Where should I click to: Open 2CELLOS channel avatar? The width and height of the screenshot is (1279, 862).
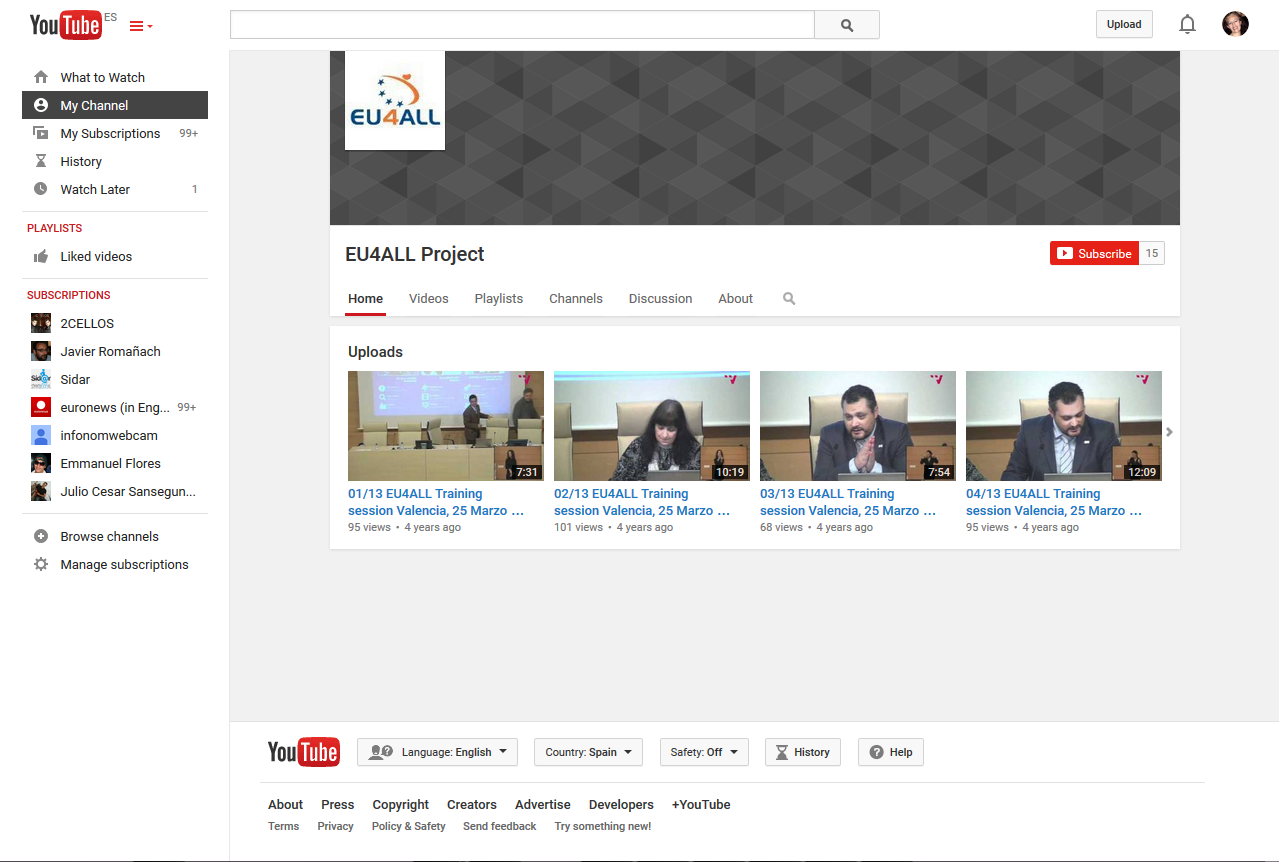point(41,323)
